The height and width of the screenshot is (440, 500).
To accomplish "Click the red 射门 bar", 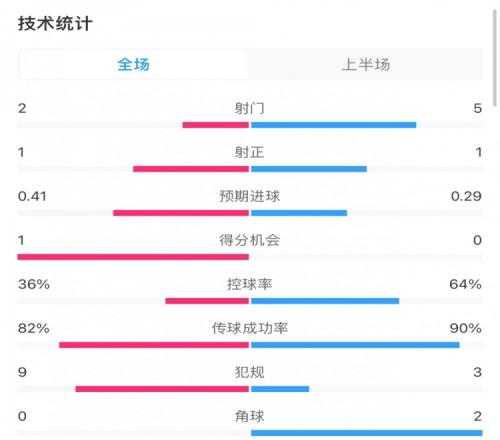I will pyautogui.click(x=216, y=125).
